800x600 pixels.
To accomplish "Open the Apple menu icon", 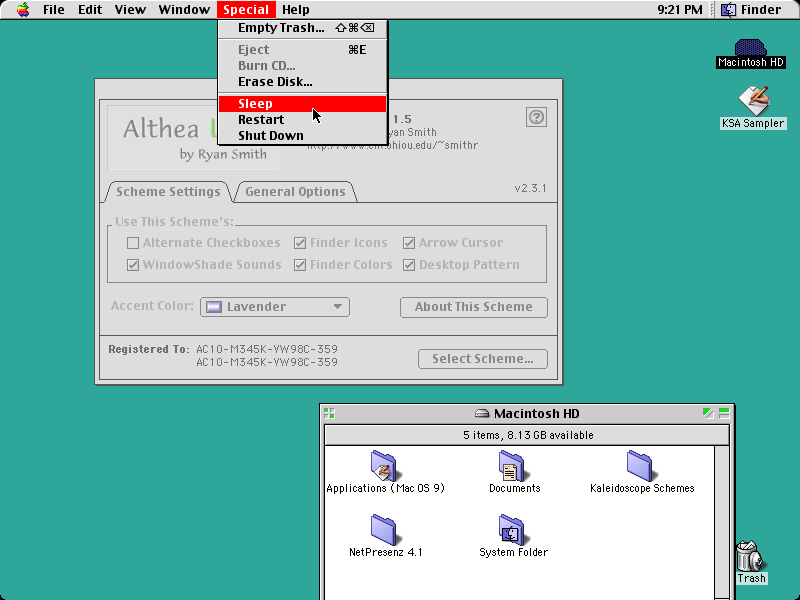I will [x=23, y=10].
